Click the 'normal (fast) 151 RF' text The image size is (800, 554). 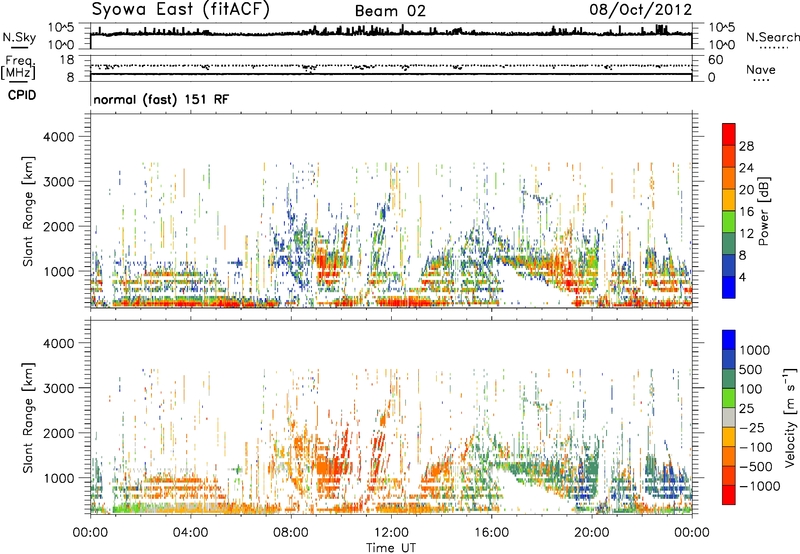(161, 99)
